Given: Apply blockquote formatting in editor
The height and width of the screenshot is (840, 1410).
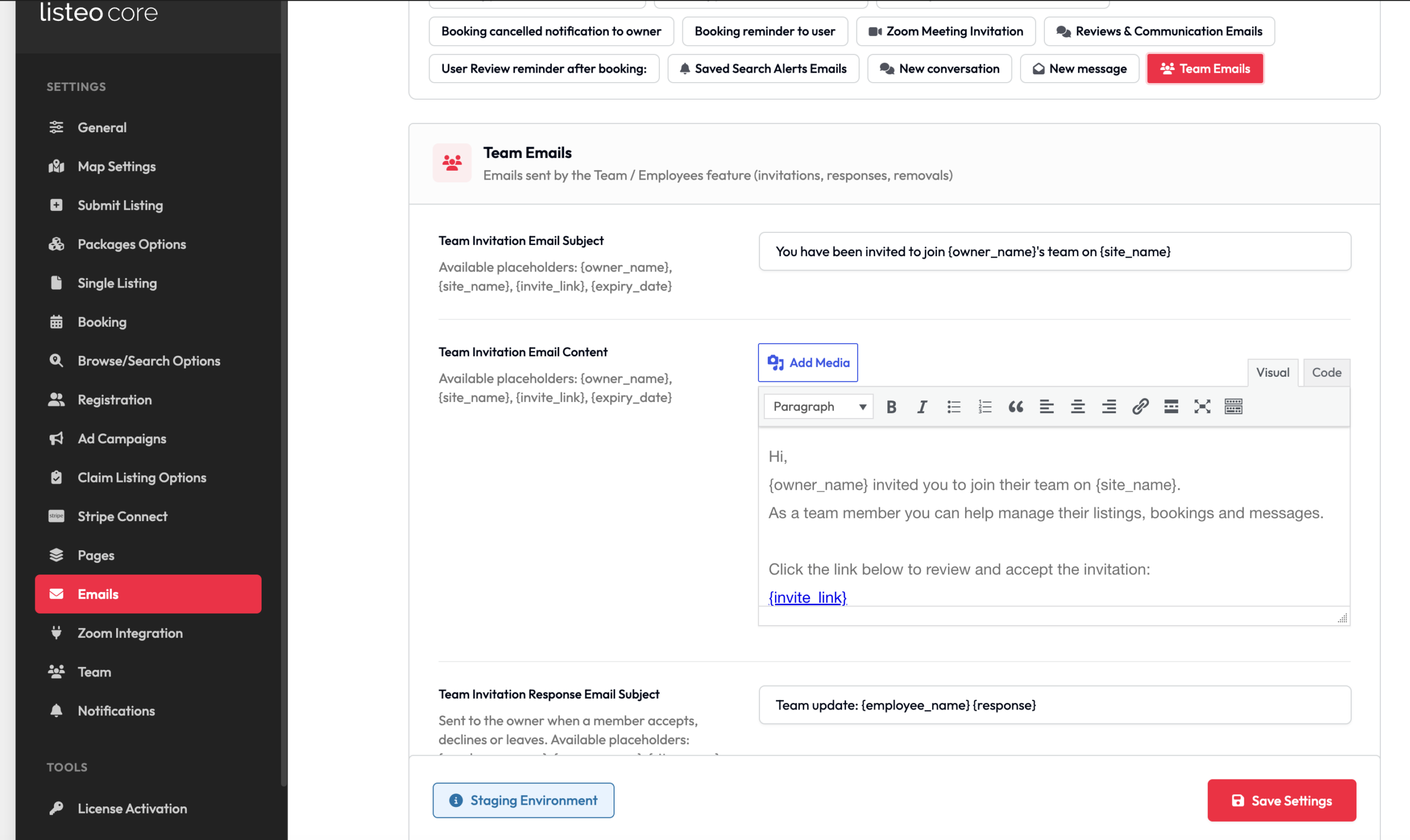Looking at the screenshot, I should (1016, 407).
